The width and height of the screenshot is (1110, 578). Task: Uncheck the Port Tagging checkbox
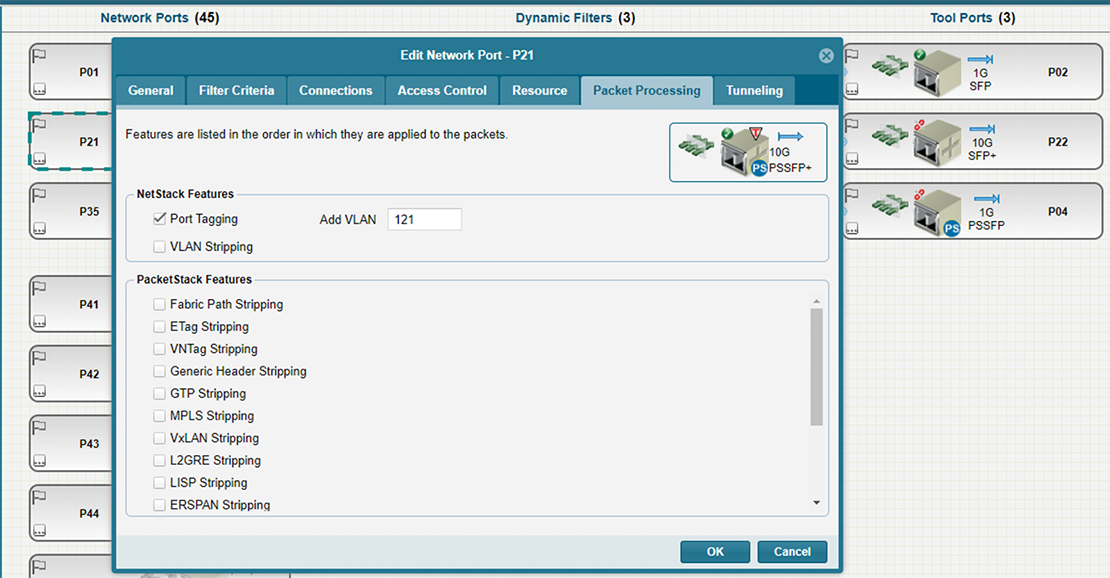(159, 219)
